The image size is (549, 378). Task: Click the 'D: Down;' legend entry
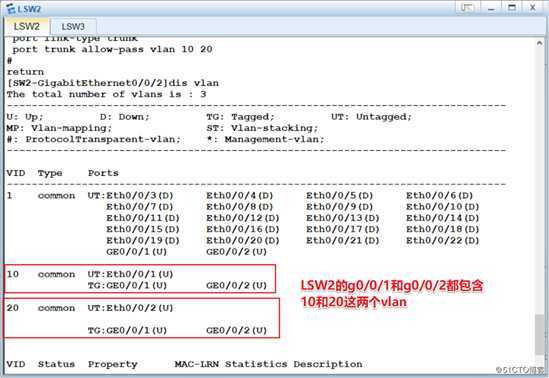(x=125, y=117)
